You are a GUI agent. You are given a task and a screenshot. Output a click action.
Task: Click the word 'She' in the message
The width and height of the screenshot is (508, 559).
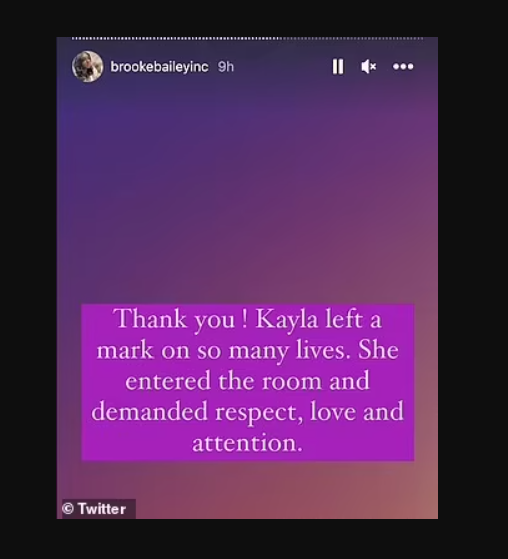(378, 349)
